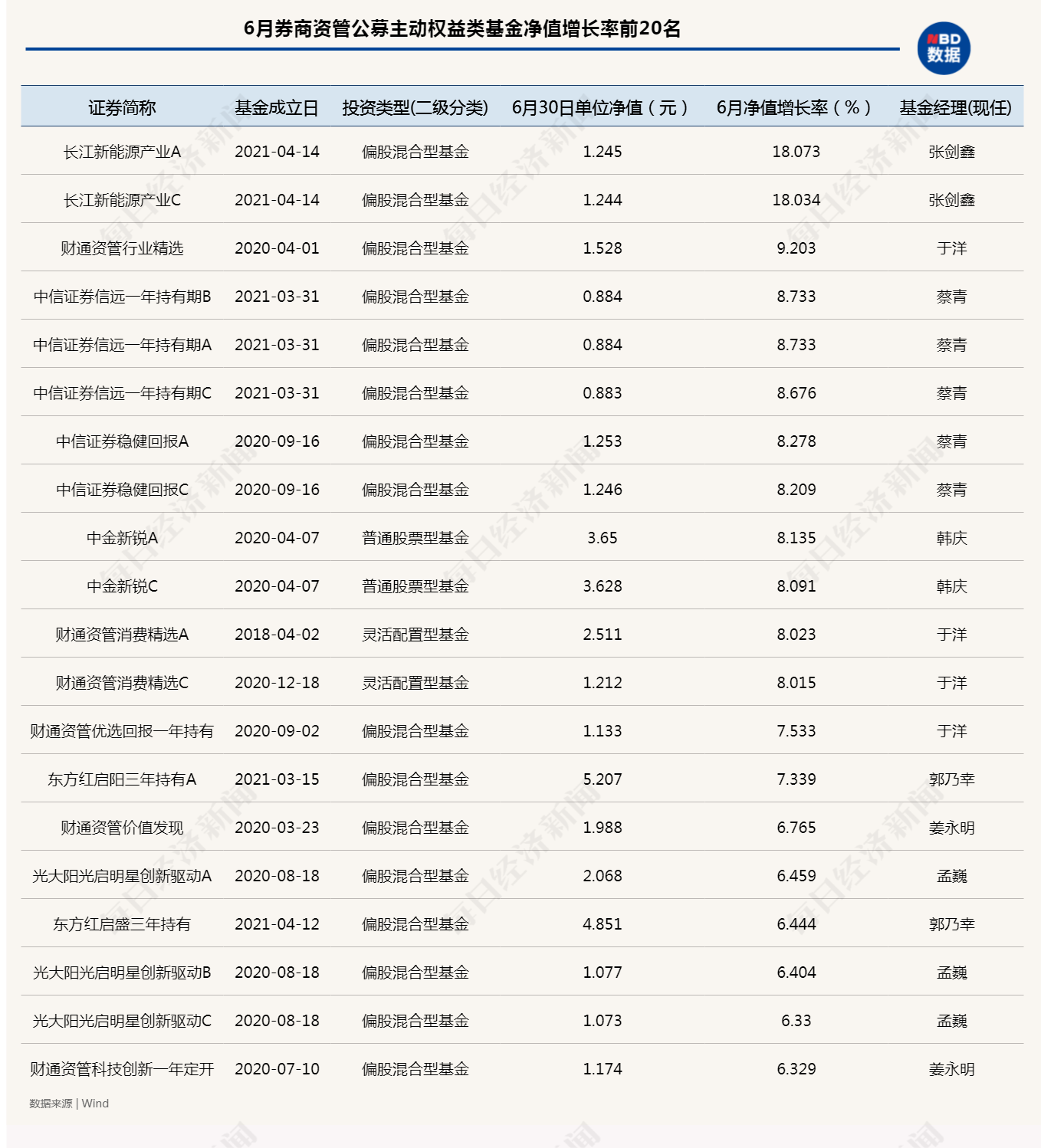The image size is (1041, 1148).
Task: Click fund name 中金新锐C
Action: click(122, 586)
